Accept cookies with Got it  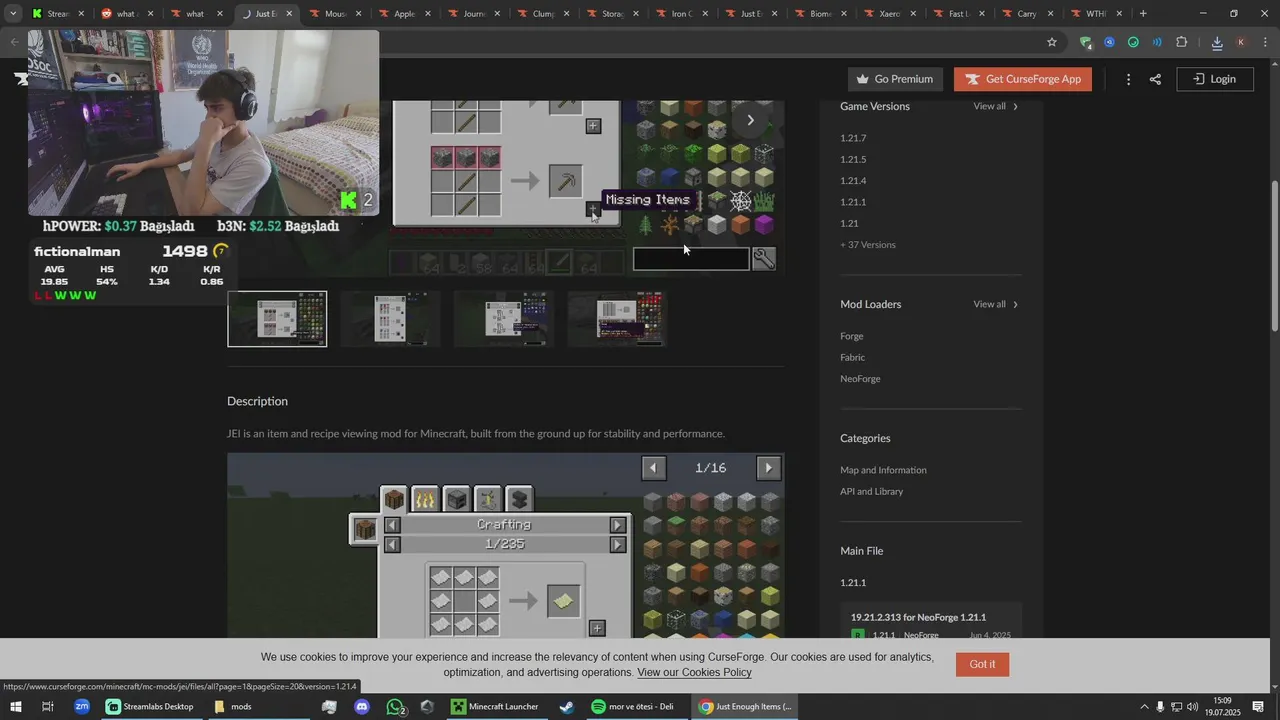point(982,664)
